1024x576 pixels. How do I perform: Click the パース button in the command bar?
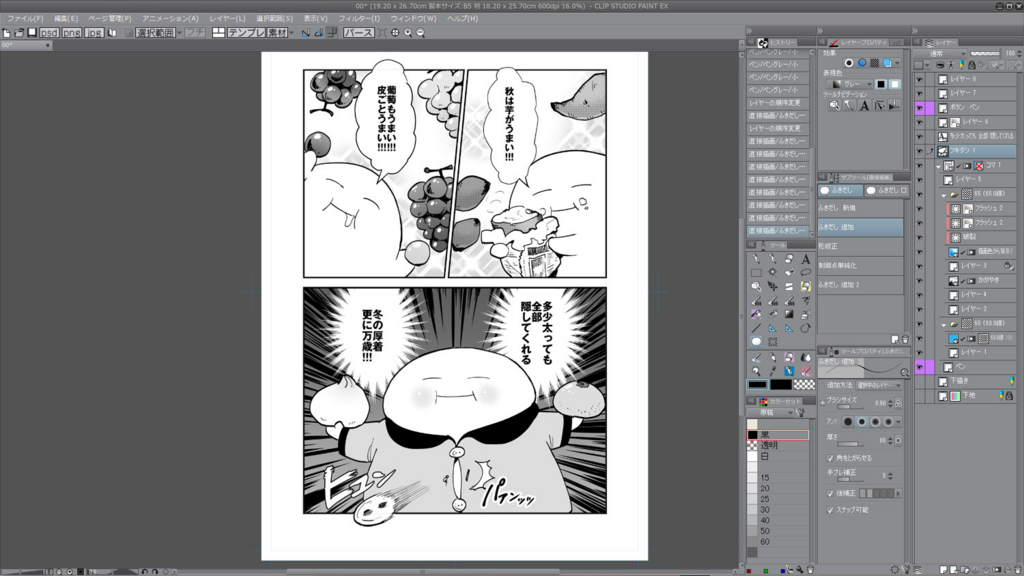(359, 33)
